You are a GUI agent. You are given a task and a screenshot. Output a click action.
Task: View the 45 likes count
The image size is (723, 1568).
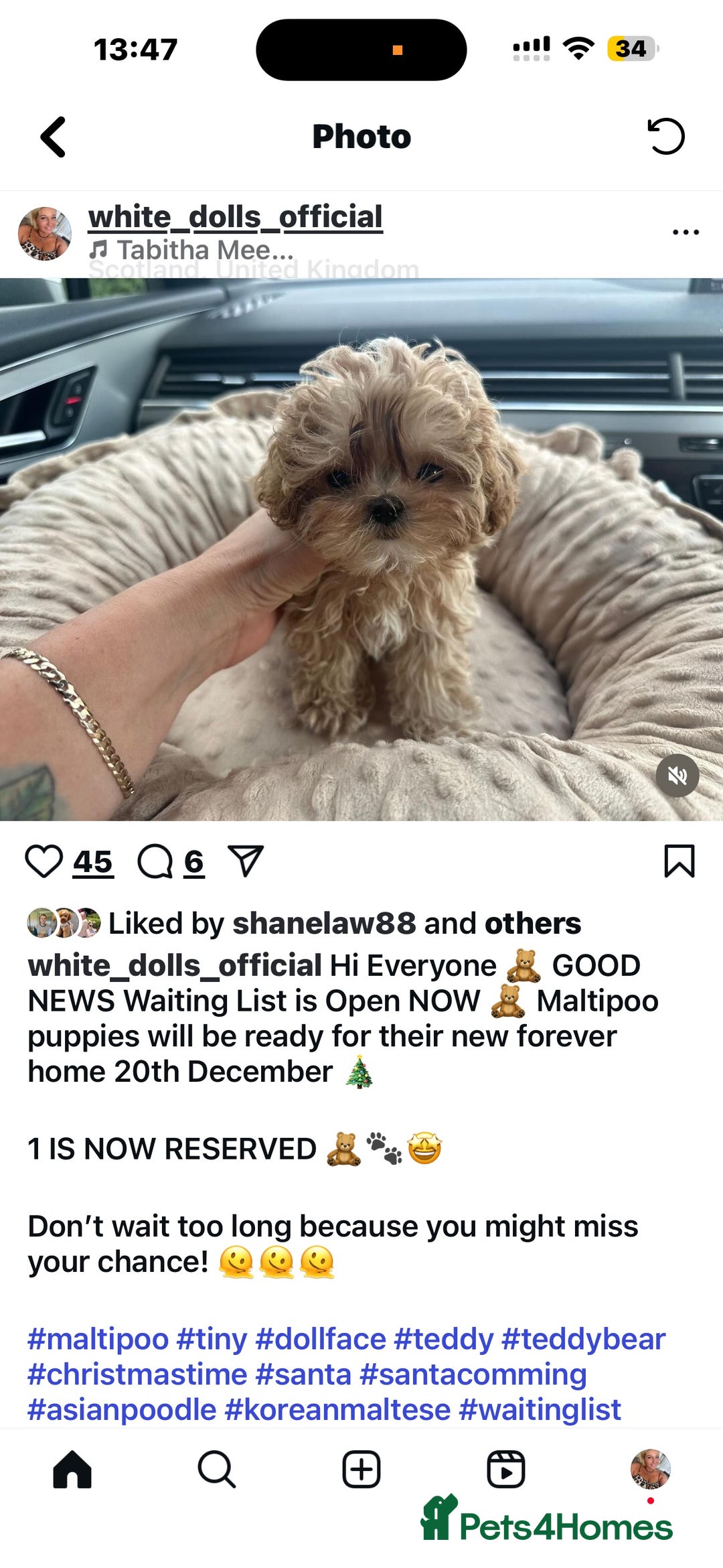pos(93,862)
